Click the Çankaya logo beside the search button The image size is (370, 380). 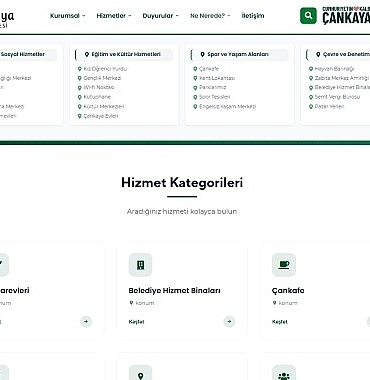(346, 15)
